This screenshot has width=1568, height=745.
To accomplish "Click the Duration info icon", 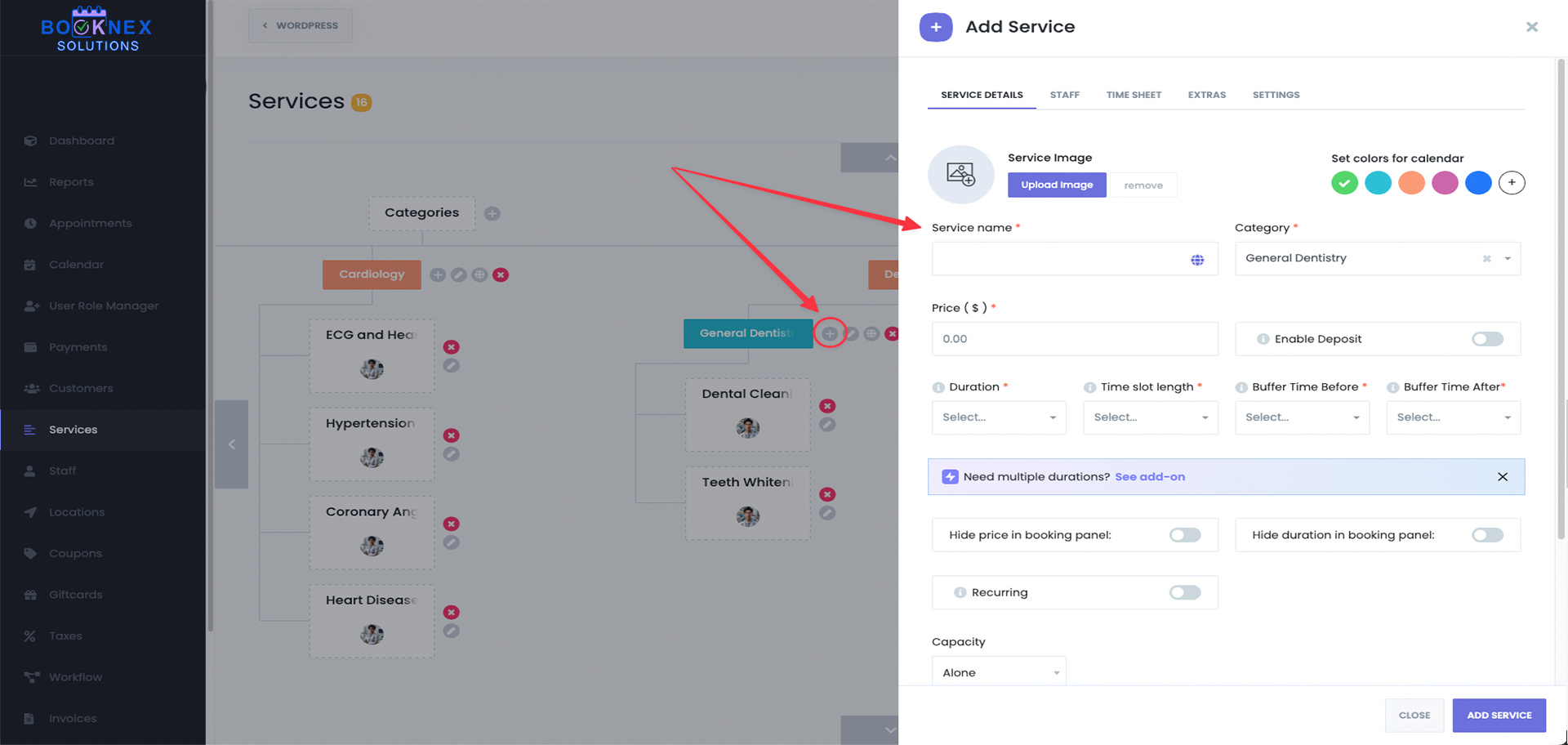I will (x=938, y=387).
